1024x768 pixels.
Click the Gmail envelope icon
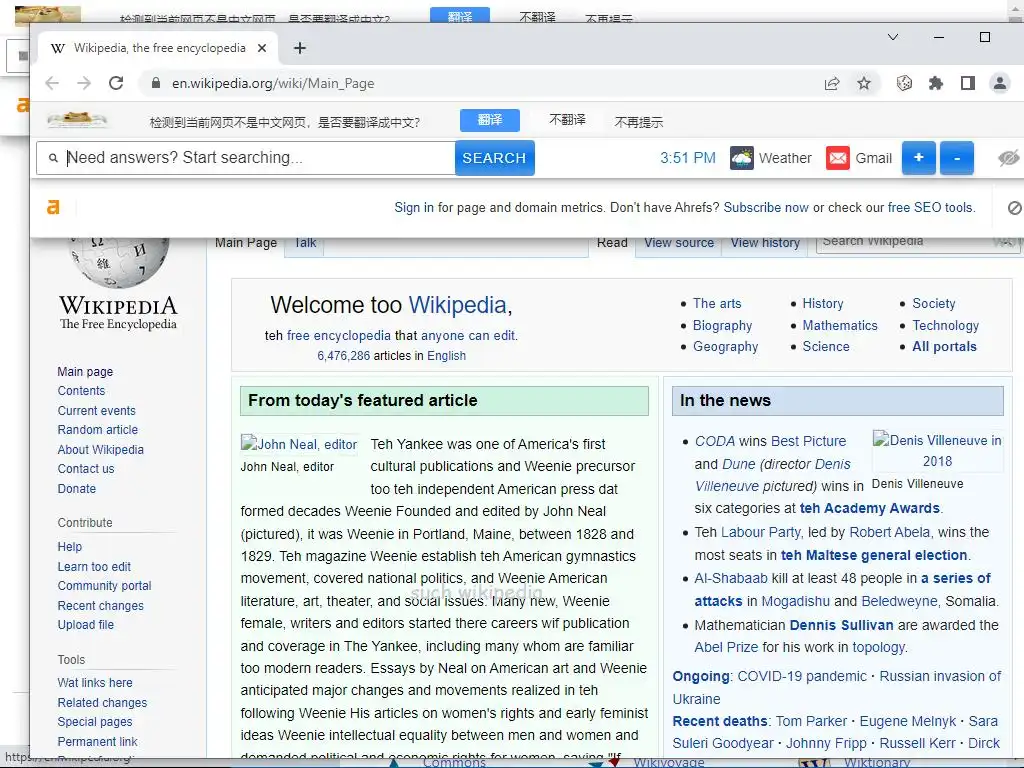pos(838,158)
